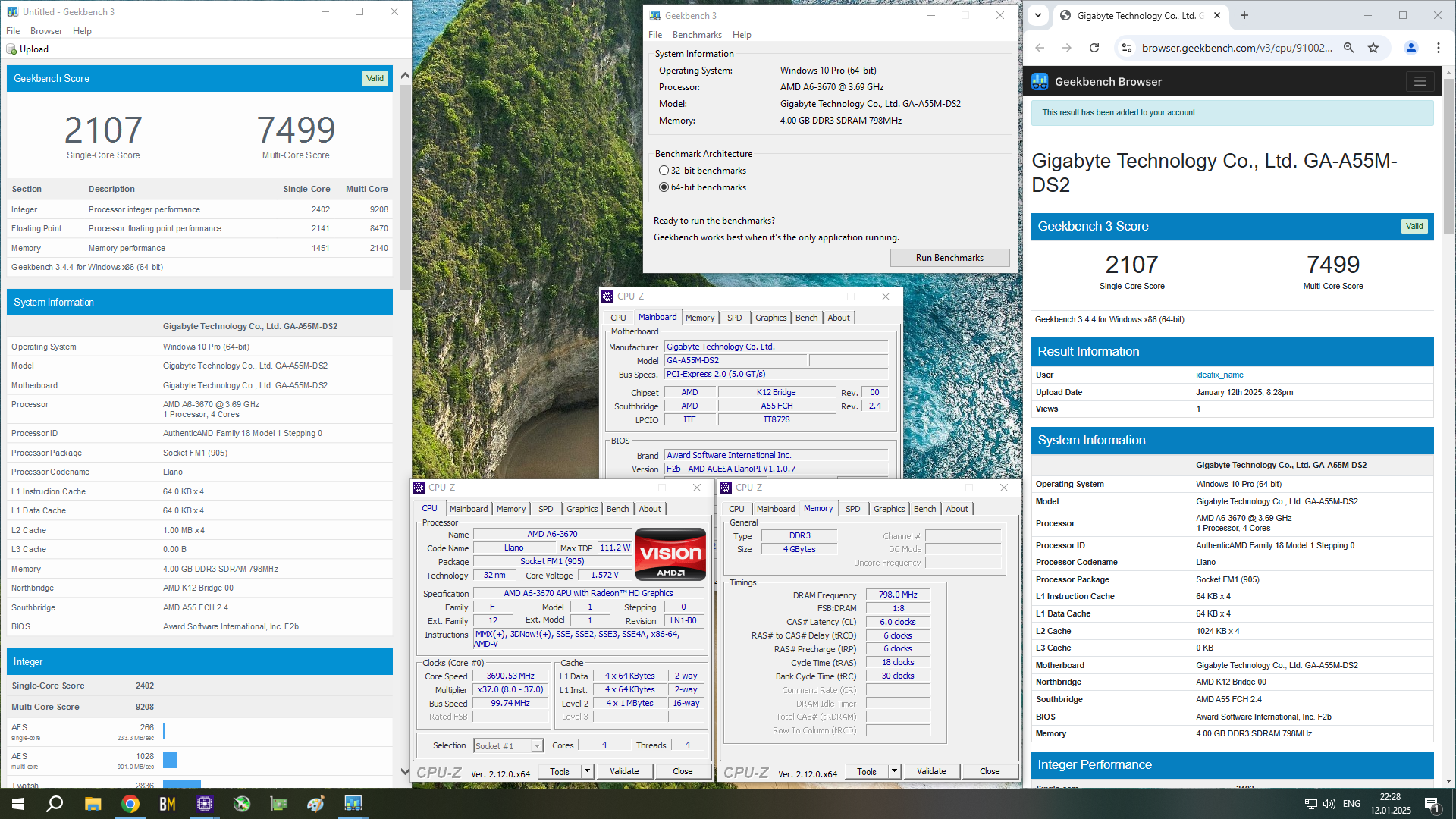The image size is (1456, 819).
Task: Open the BM app in taskbar
Action: (x=167, y=804)
